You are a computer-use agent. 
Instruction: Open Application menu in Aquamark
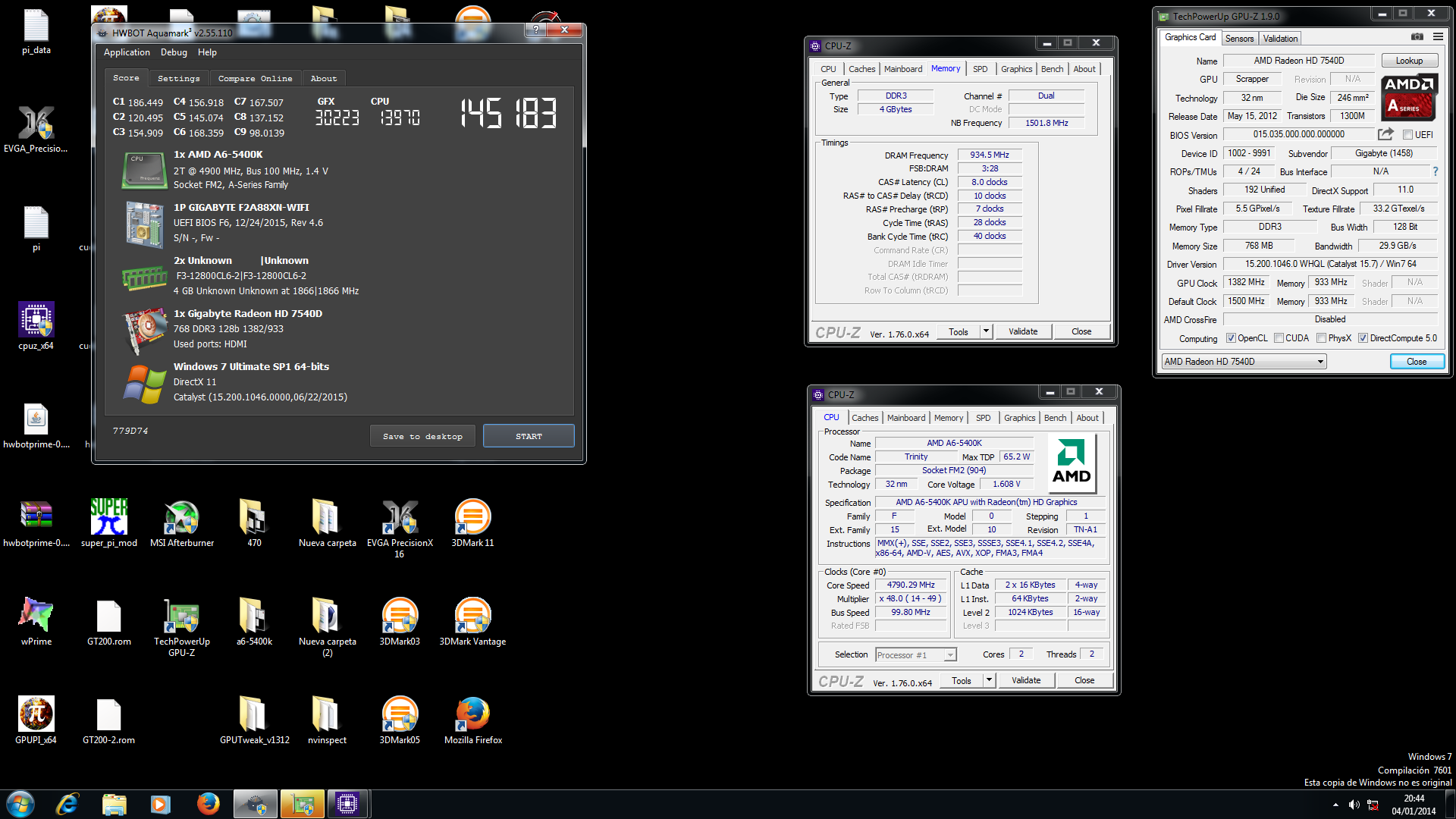(127, 52)
